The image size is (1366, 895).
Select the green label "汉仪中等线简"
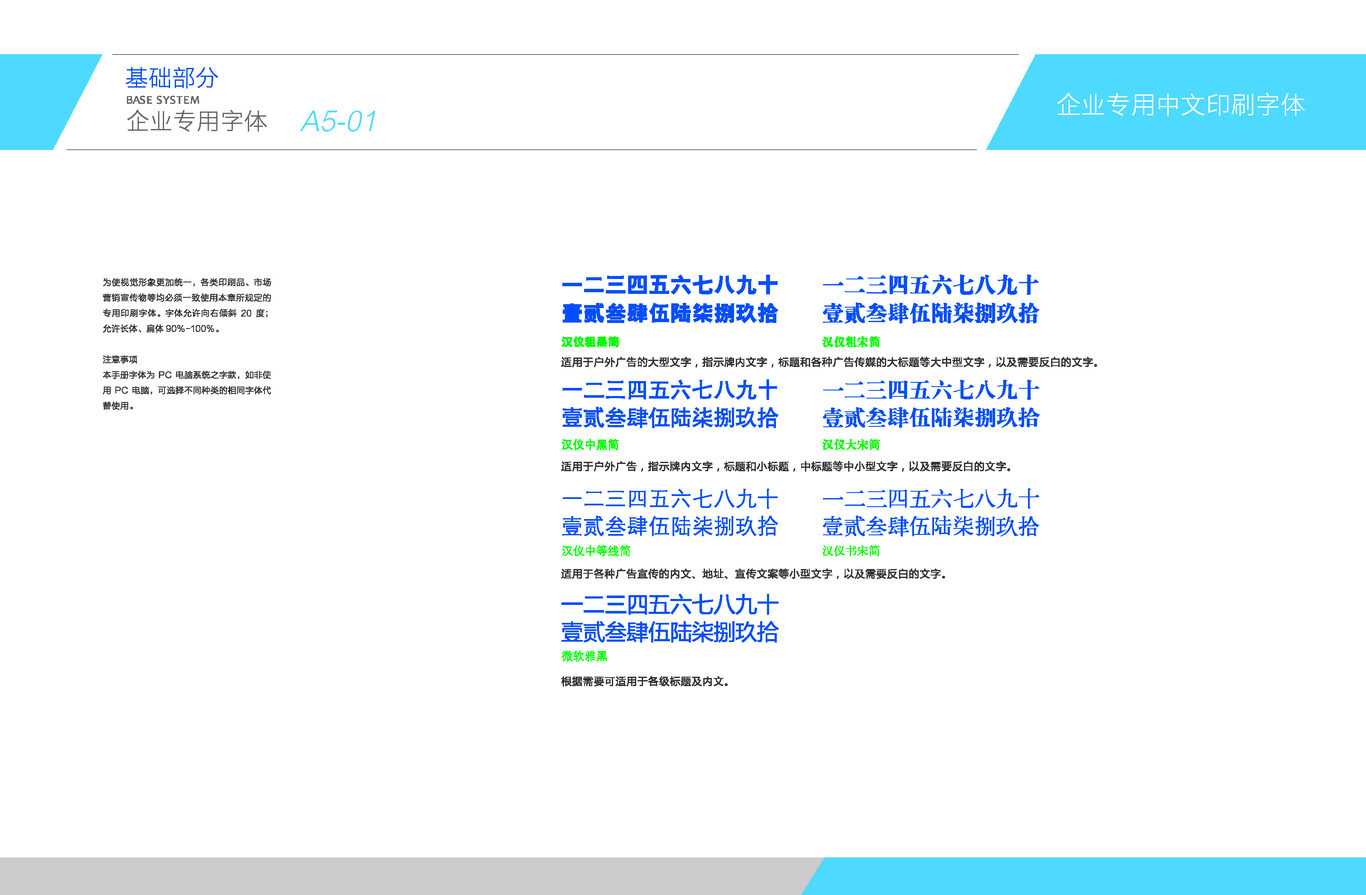[x=596, y=551]
